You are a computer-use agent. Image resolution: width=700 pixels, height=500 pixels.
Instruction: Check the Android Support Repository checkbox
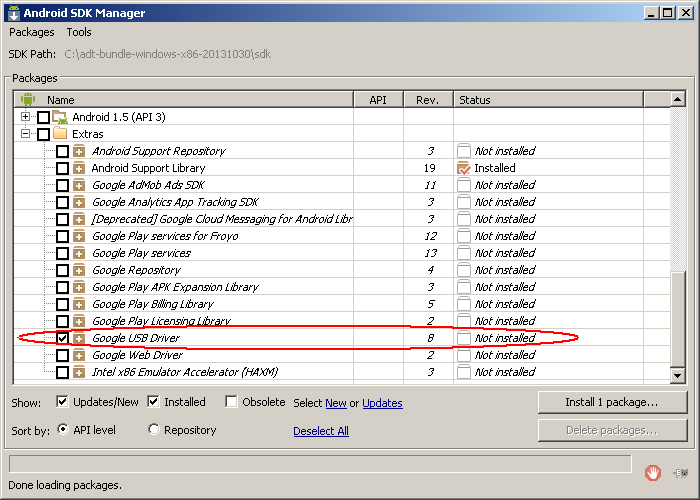pyautogui.click(x=62, y=151)
